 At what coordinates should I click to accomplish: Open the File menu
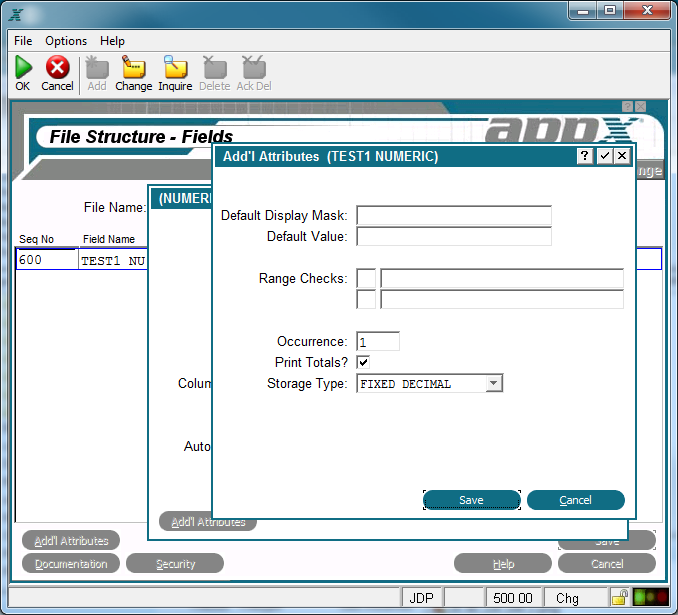23,41
